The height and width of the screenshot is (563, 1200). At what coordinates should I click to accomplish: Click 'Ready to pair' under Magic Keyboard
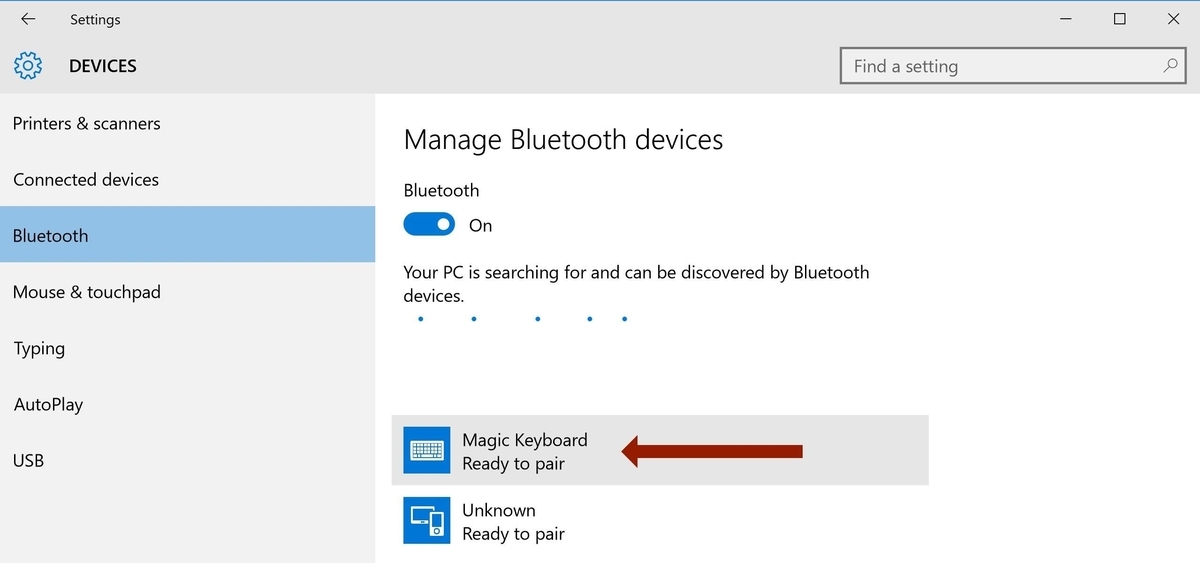(514, 464)
